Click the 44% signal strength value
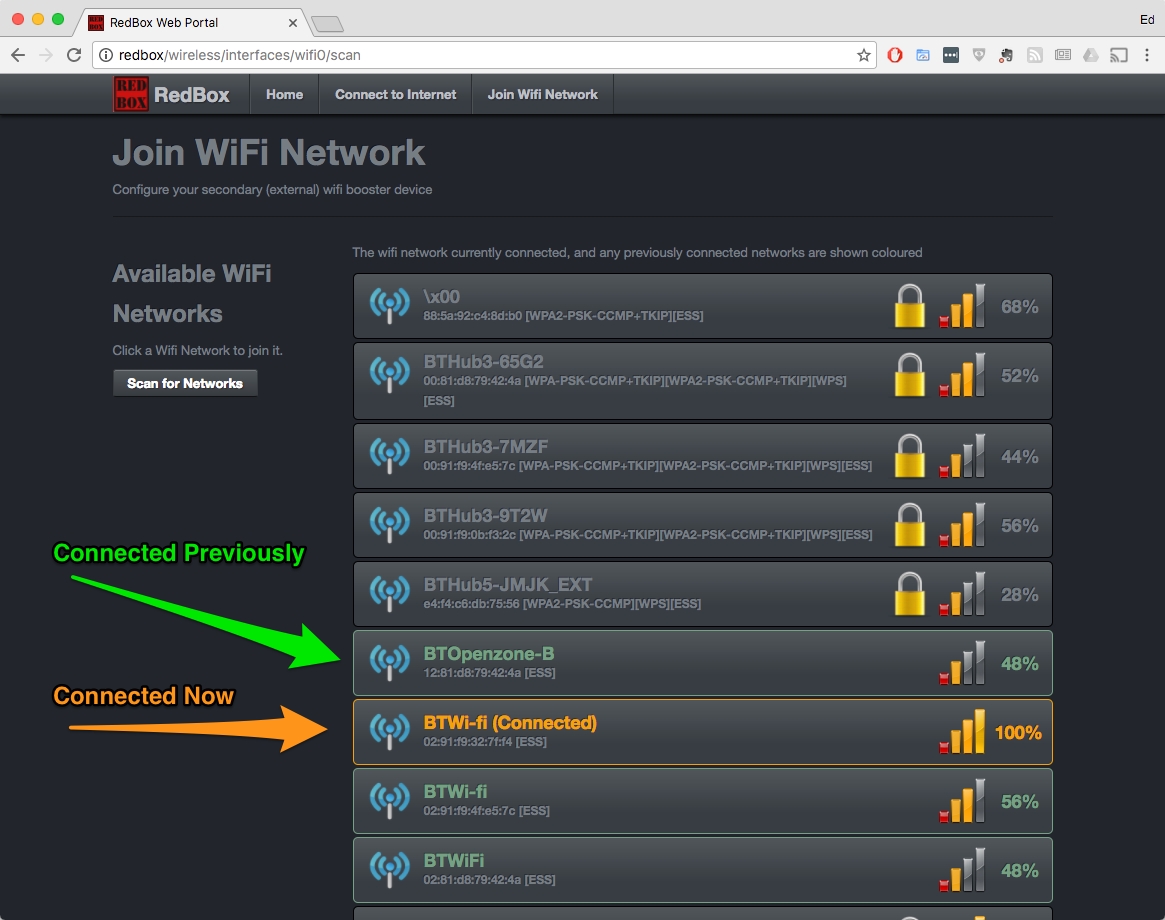Image resolution: width=1165 pixels, height=920 pixels. tap(1019, 456)
